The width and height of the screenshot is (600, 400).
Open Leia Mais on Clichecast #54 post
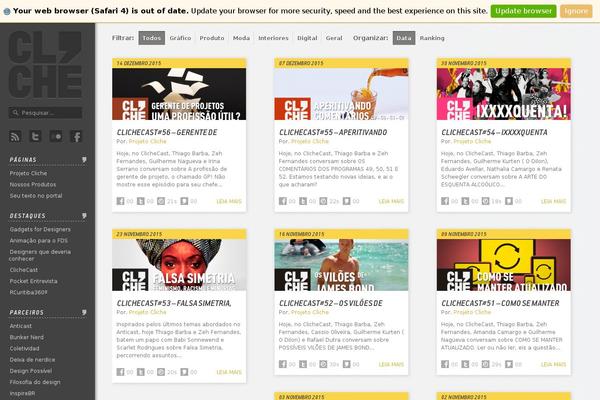pos(552,201)
